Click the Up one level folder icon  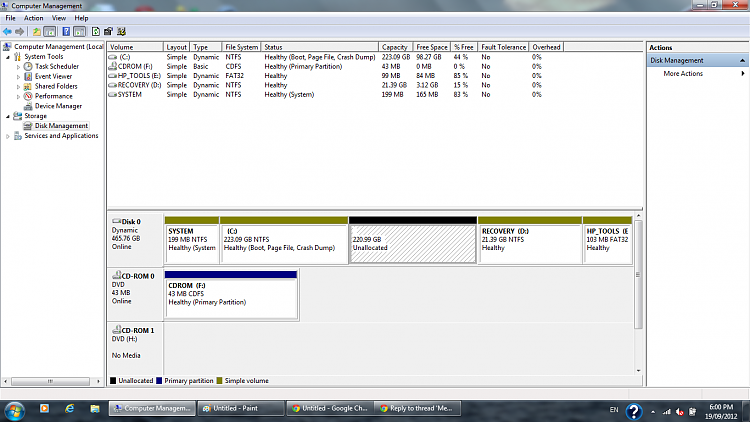(36, 32)
